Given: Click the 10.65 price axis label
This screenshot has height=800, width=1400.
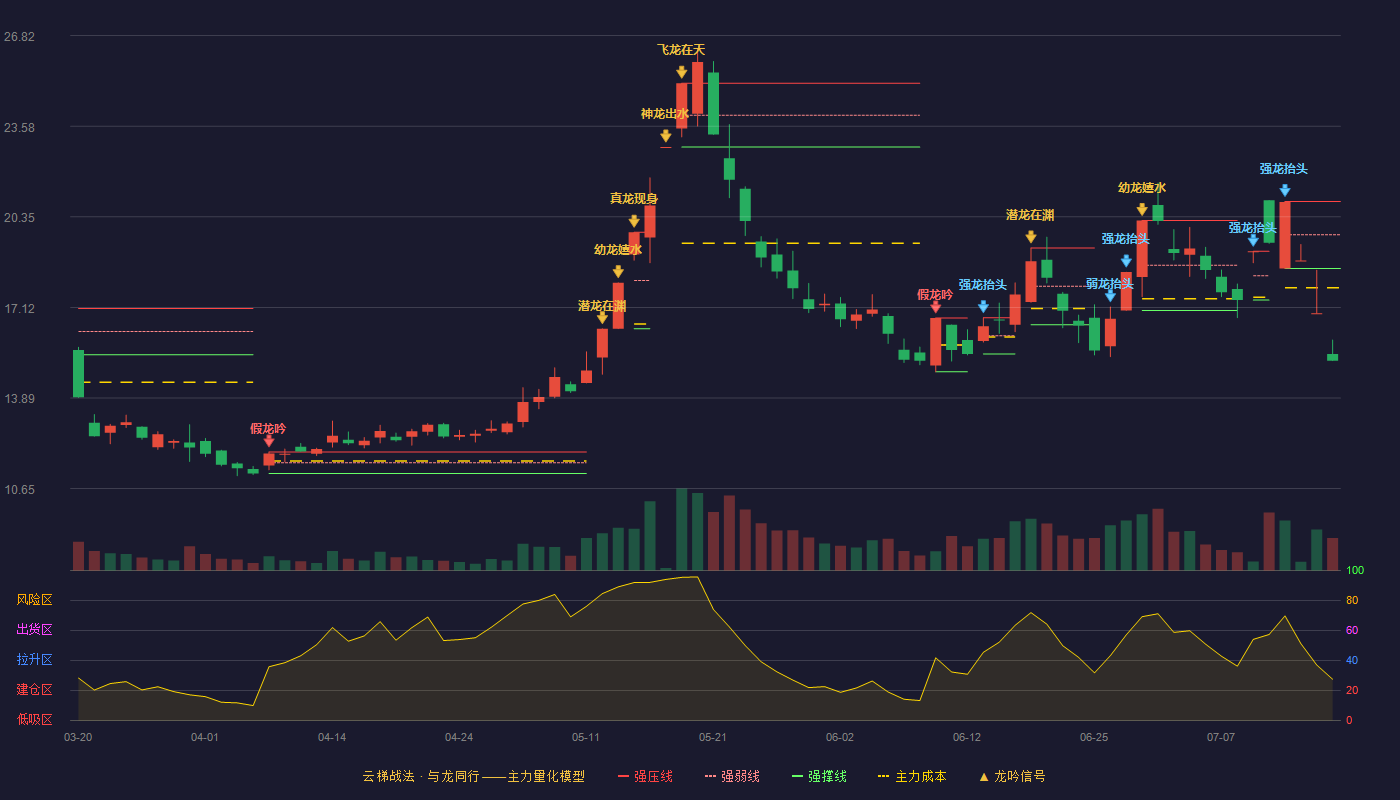Looking at the screenshot, I should click(19, 490).
